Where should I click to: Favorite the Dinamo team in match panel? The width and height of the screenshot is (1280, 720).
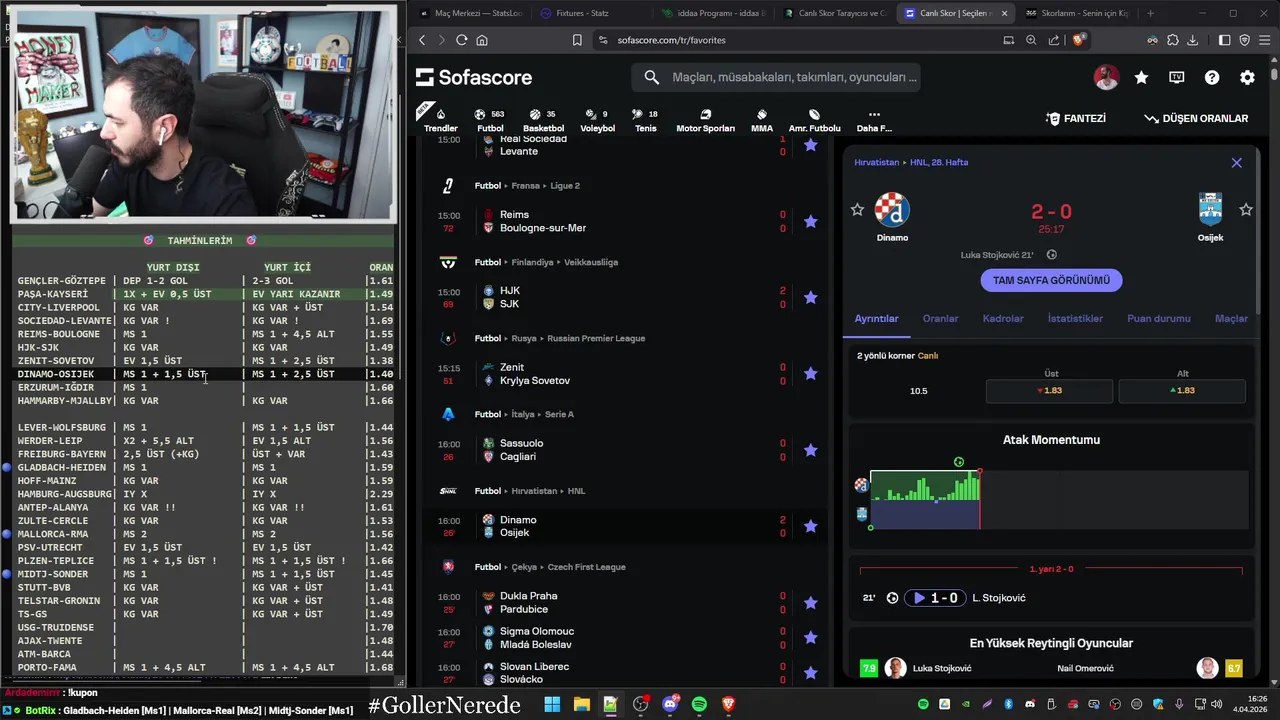[857, 209]
